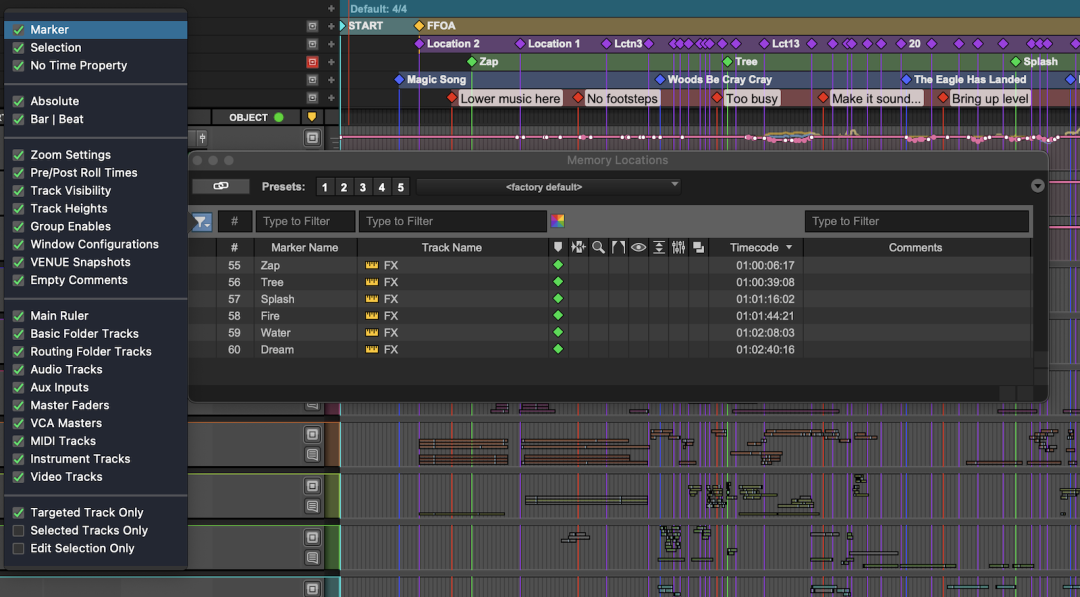Uncheck the Zoom Settings checkbox
Image resolution: width=1080 pixels, height=597 pixels.
[19, 155]
